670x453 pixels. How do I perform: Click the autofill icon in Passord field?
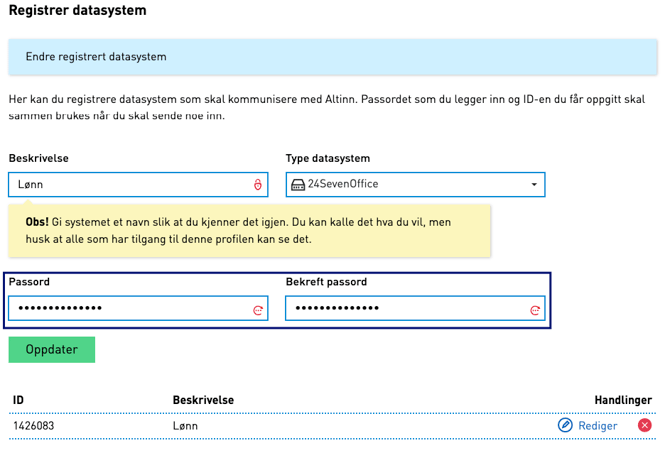pyautogui.click(x=257, y=310)
